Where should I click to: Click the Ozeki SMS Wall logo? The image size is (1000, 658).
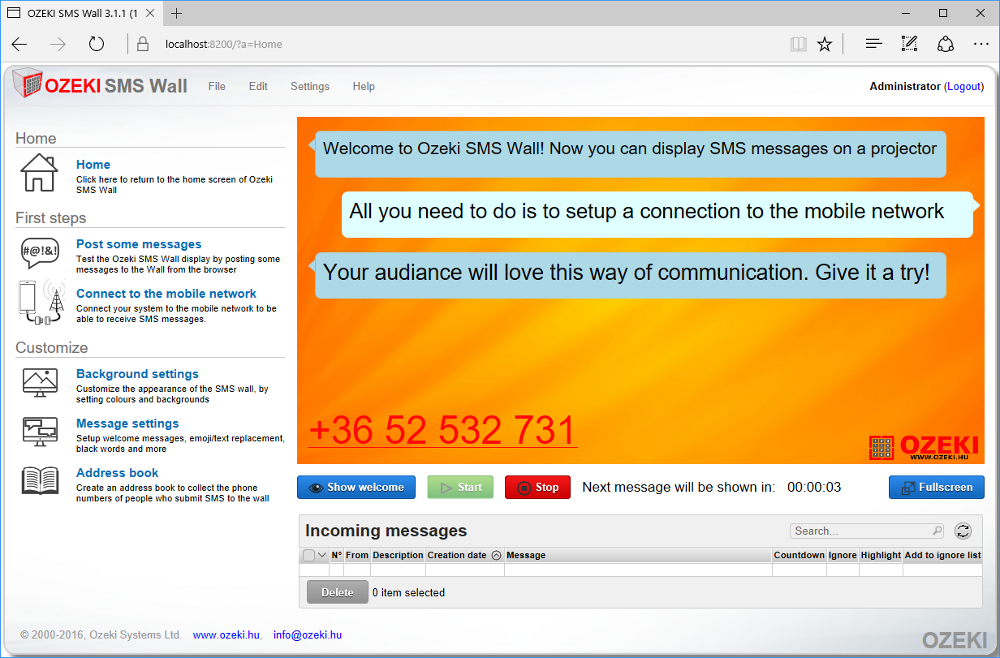click(100, 84)
